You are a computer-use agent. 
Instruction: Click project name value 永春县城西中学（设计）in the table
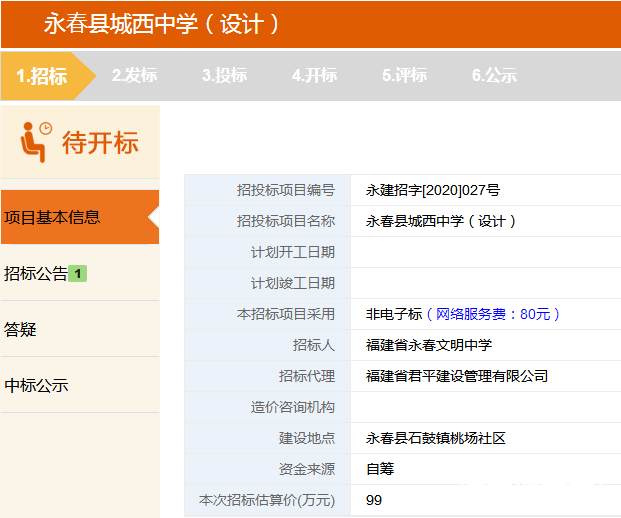[x=441, y=221]
